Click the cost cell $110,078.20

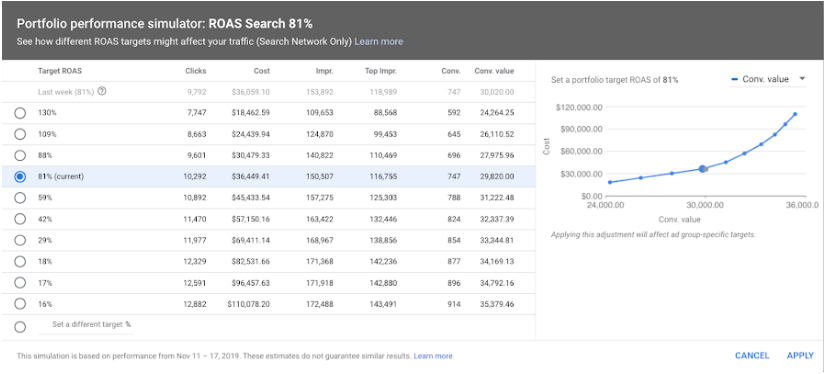pyautogui.click(x=249, y=304)
